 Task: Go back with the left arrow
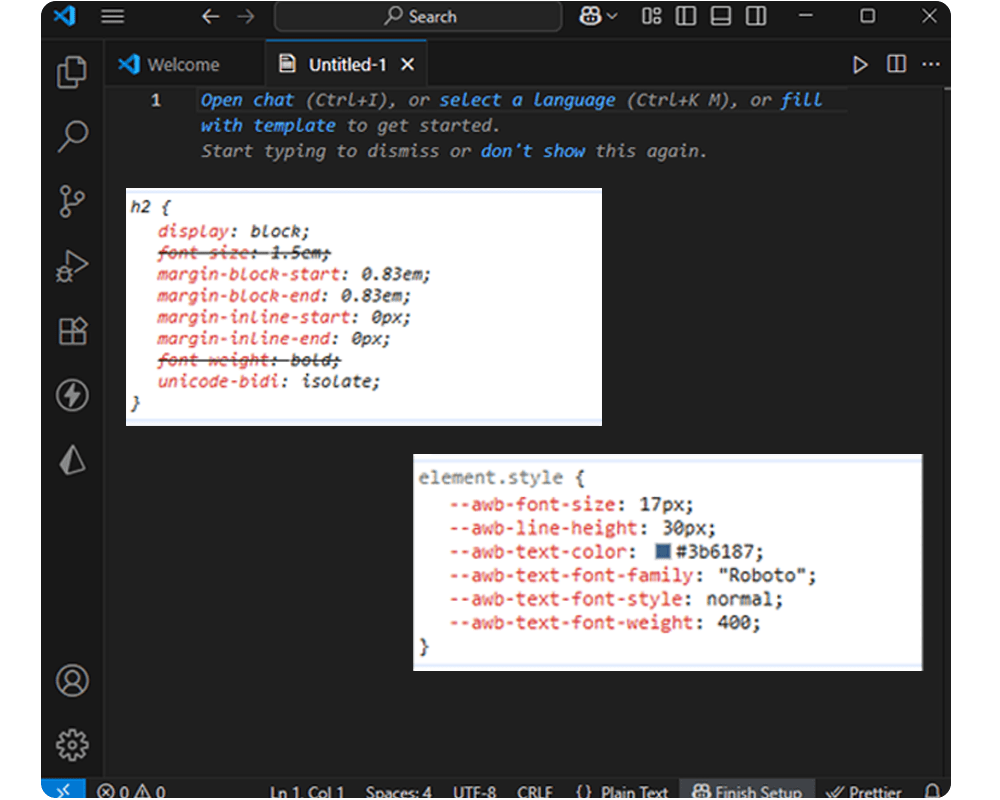click(210, 16)
